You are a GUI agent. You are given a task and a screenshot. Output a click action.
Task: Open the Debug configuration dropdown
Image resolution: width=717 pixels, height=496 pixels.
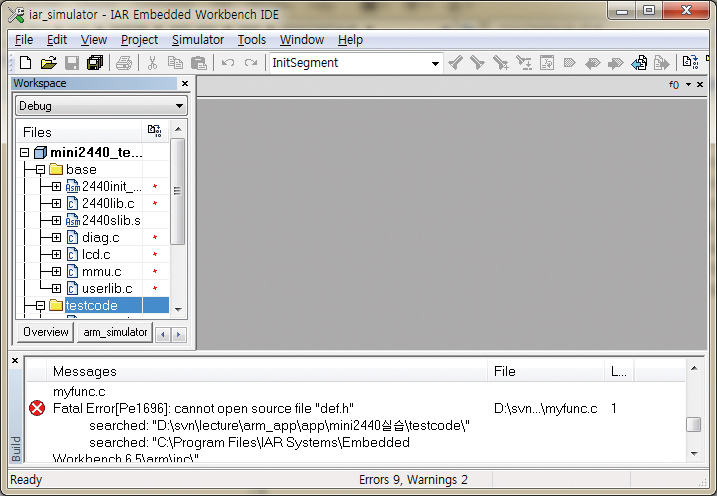(x=102, y=106)
